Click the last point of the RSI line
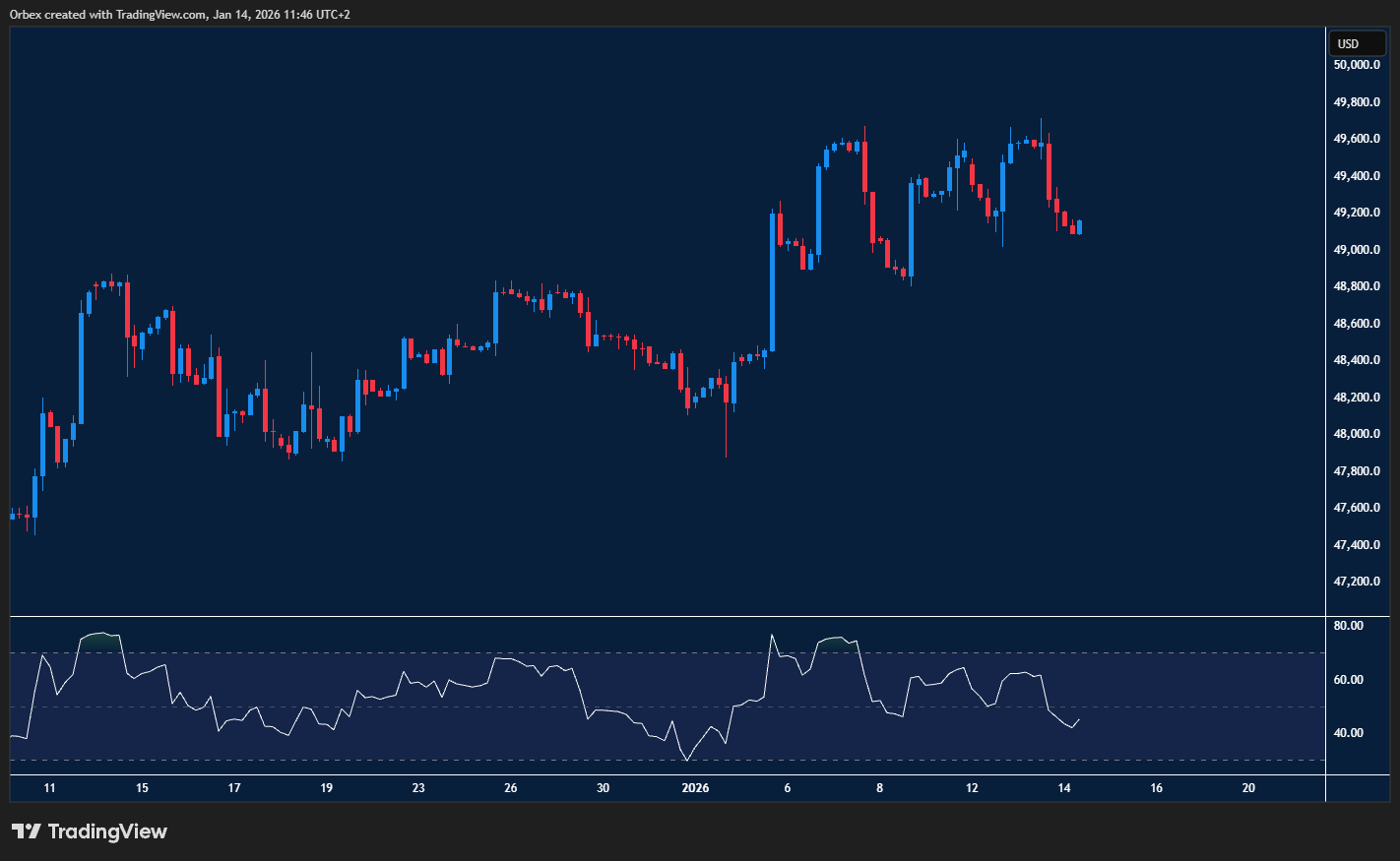This screenshot has height=861, width=1400. tap(1080, 719)
